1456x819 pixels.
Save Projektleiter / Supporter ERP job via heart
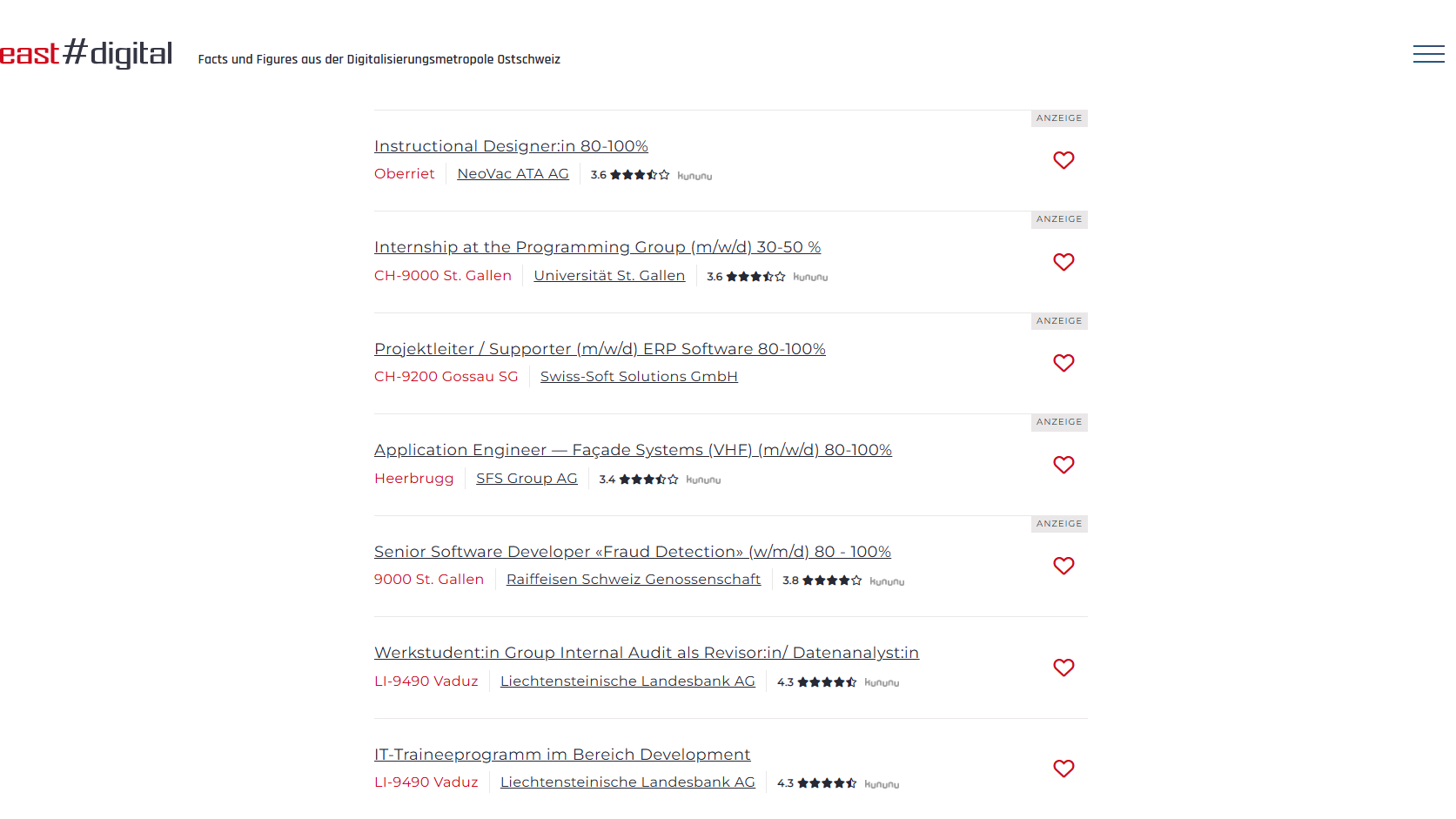[1063, 363]
